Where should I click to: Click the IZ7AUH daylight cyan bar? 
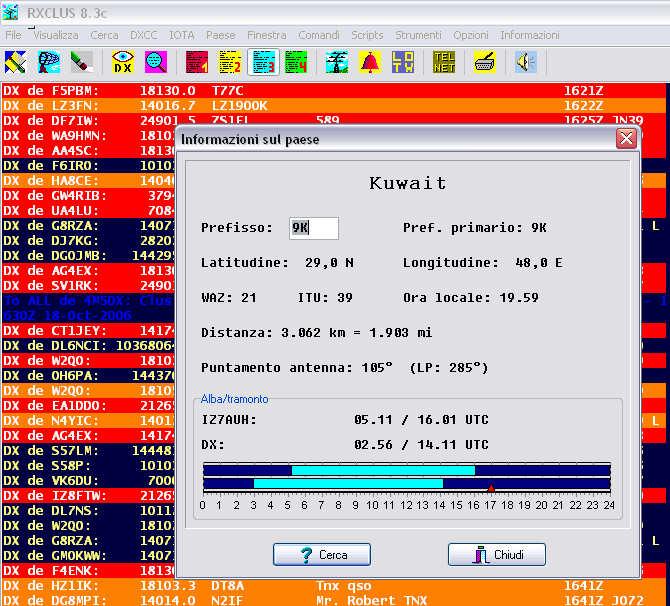click(383, 470)
